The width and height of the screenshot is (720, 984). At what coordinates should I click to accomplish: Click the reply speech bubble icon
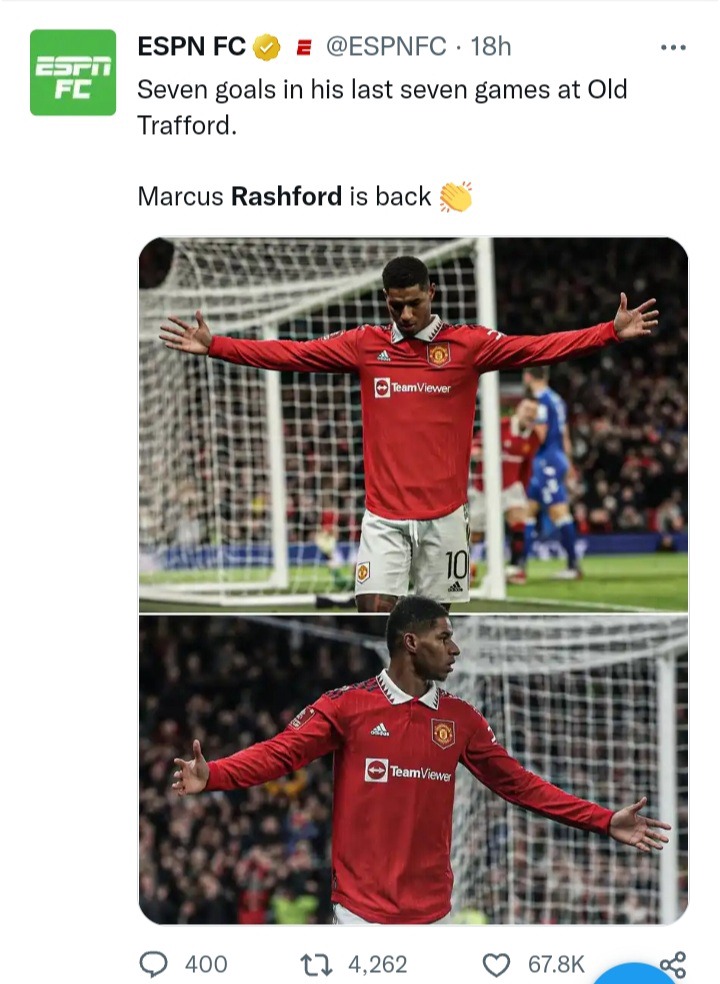click(153, 964)
